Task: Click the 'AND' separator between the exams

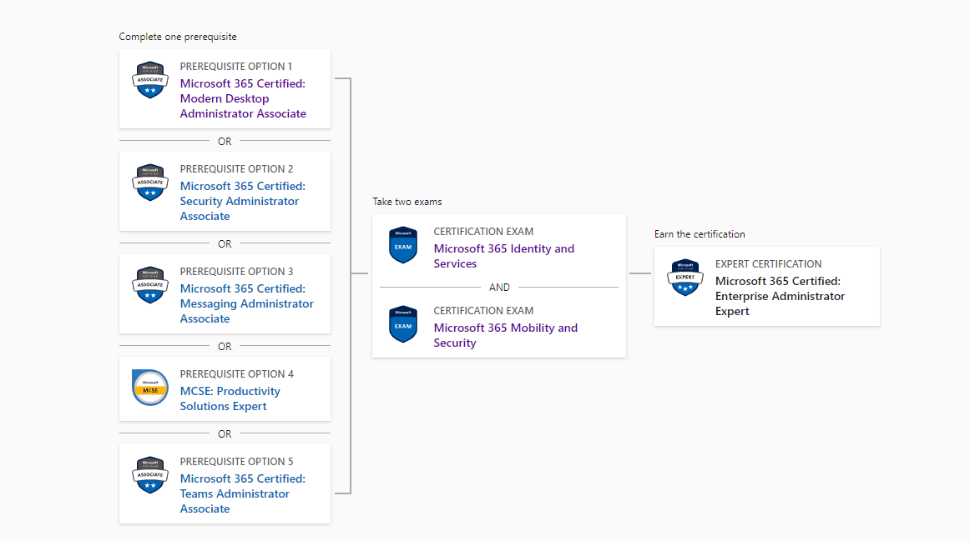Action: pos(499,288)
